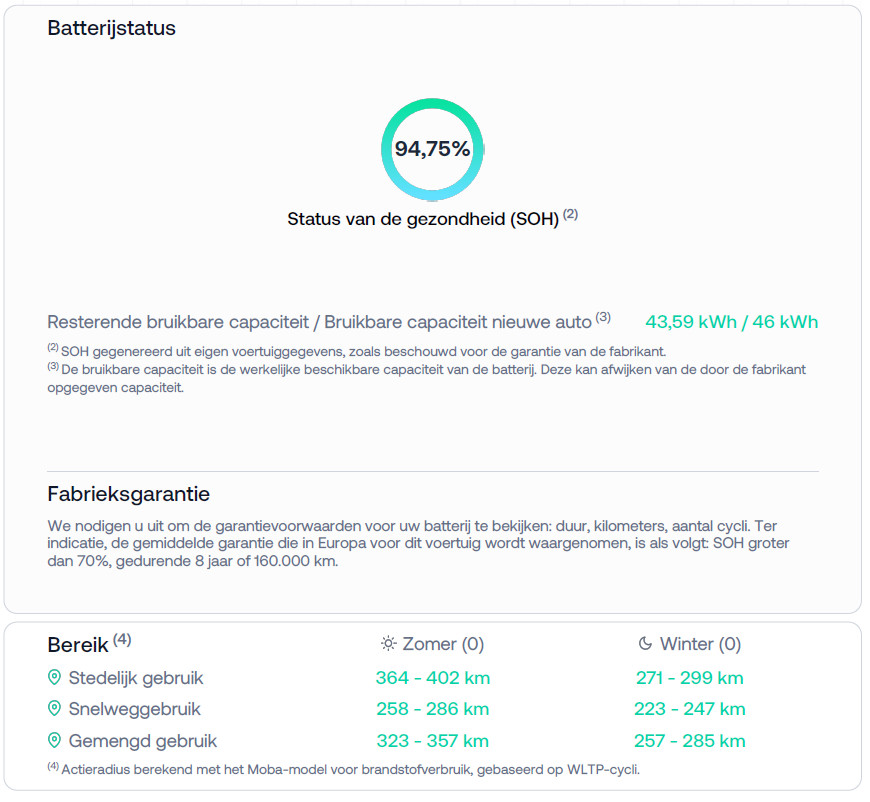Open footnote 3 beside capaciteit nieuwe auto
The height and width of the screenshot is (802, 870).
(603, 318)
